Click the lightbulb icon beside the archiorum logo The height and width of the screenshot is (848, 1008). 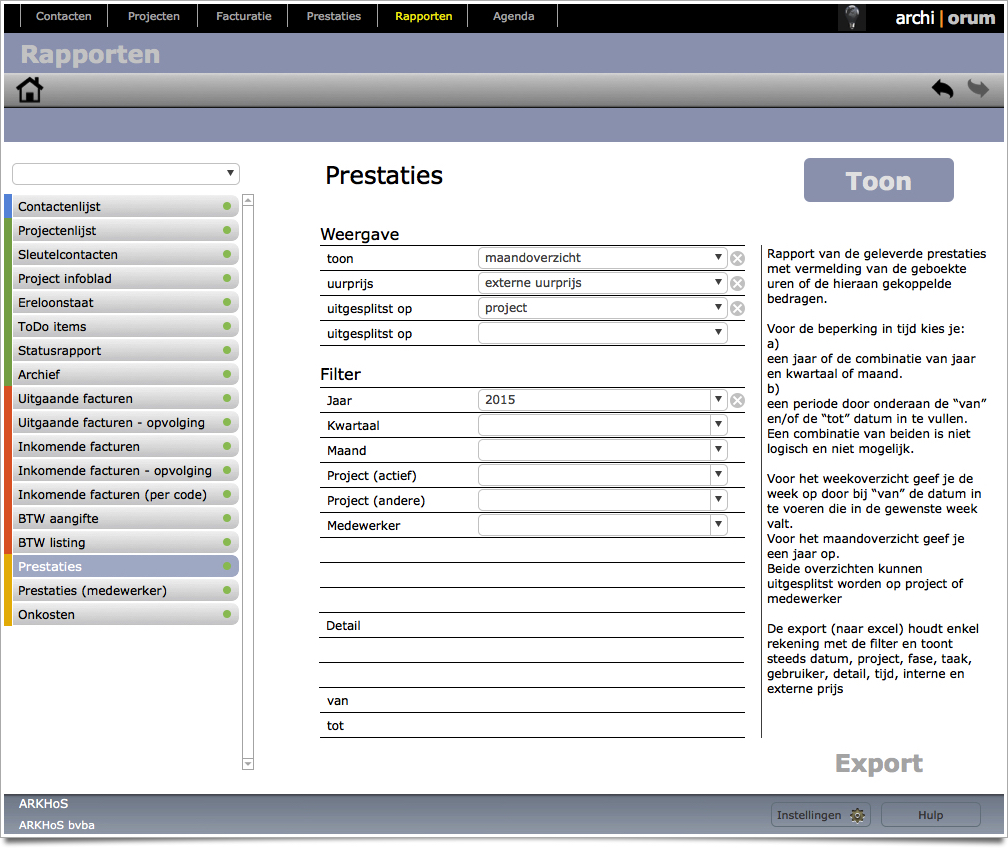pyautogui.click(x=852, y=17)
